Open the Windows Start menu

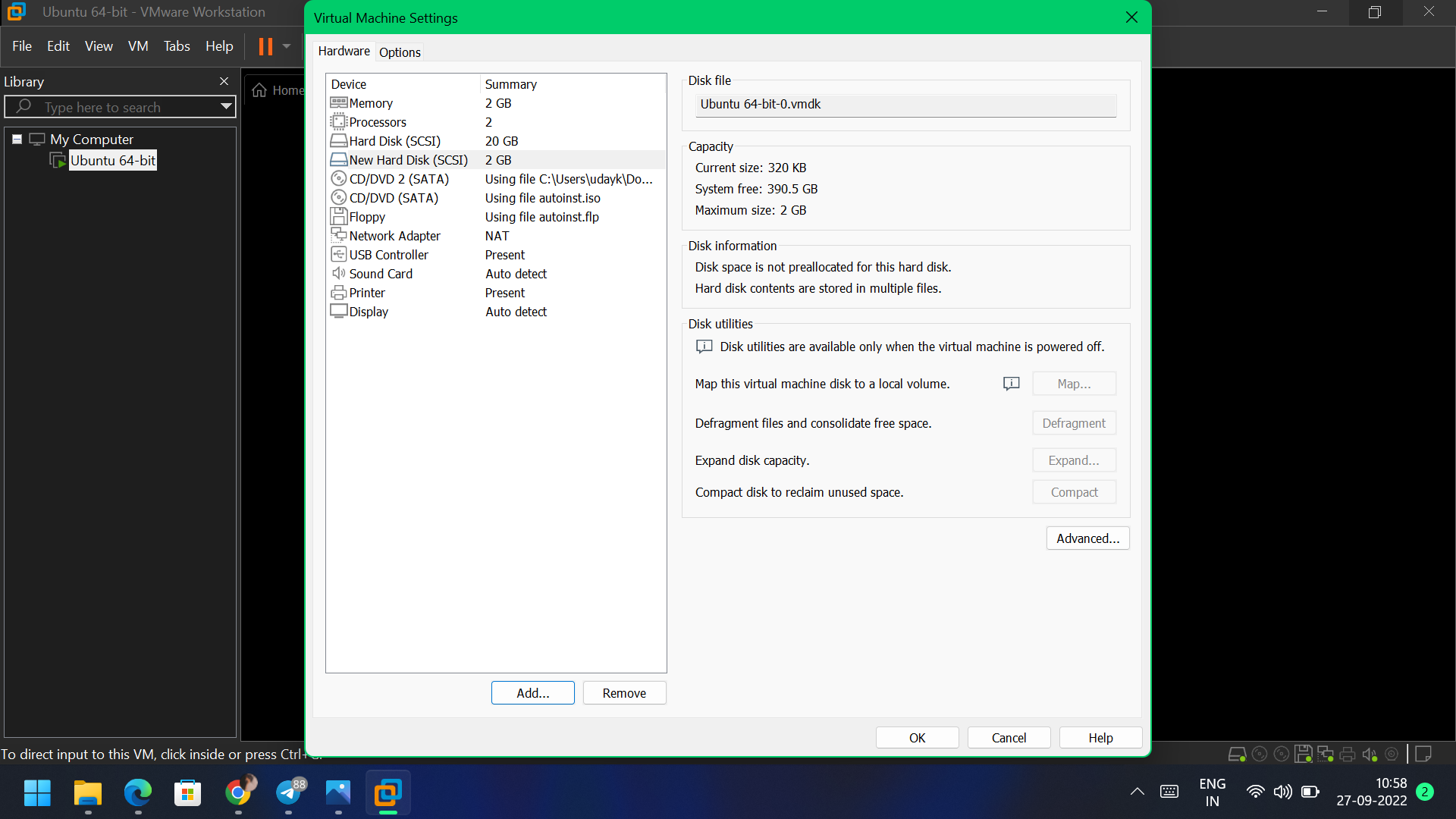36,792
